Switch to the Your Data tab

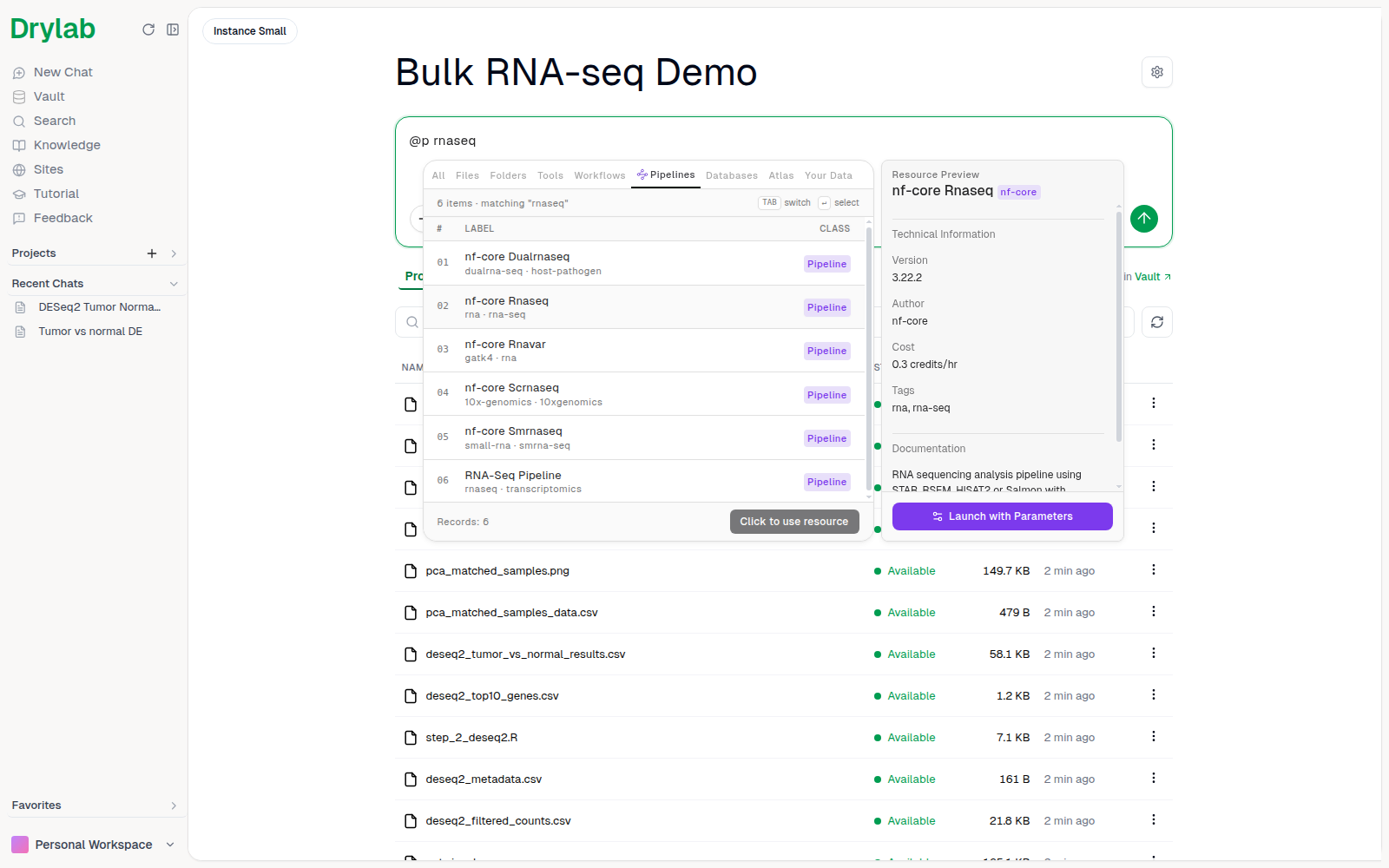click(828, 175)
